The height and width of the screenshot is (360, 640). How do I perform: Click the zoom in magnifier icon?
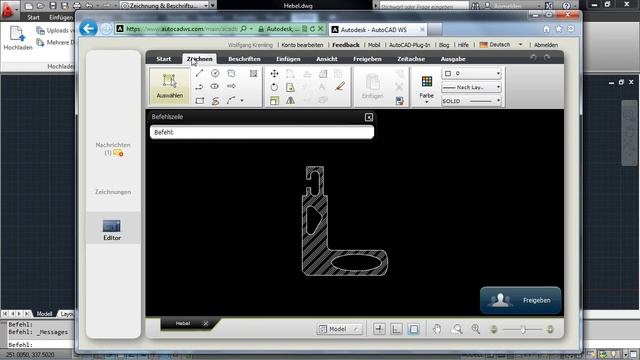coord(476,329)
